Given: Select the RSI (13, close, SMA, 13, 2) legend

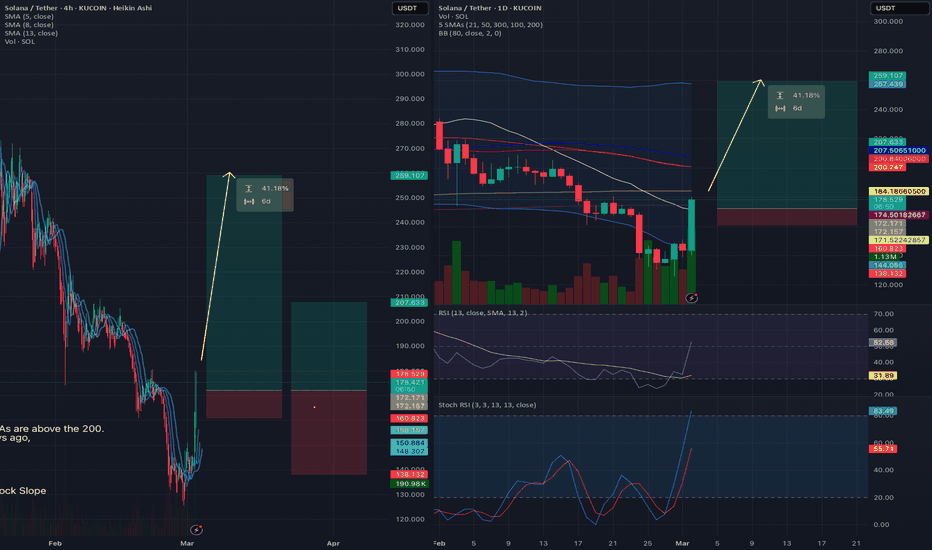Looking at the screenshot, I should coord(483,313).
